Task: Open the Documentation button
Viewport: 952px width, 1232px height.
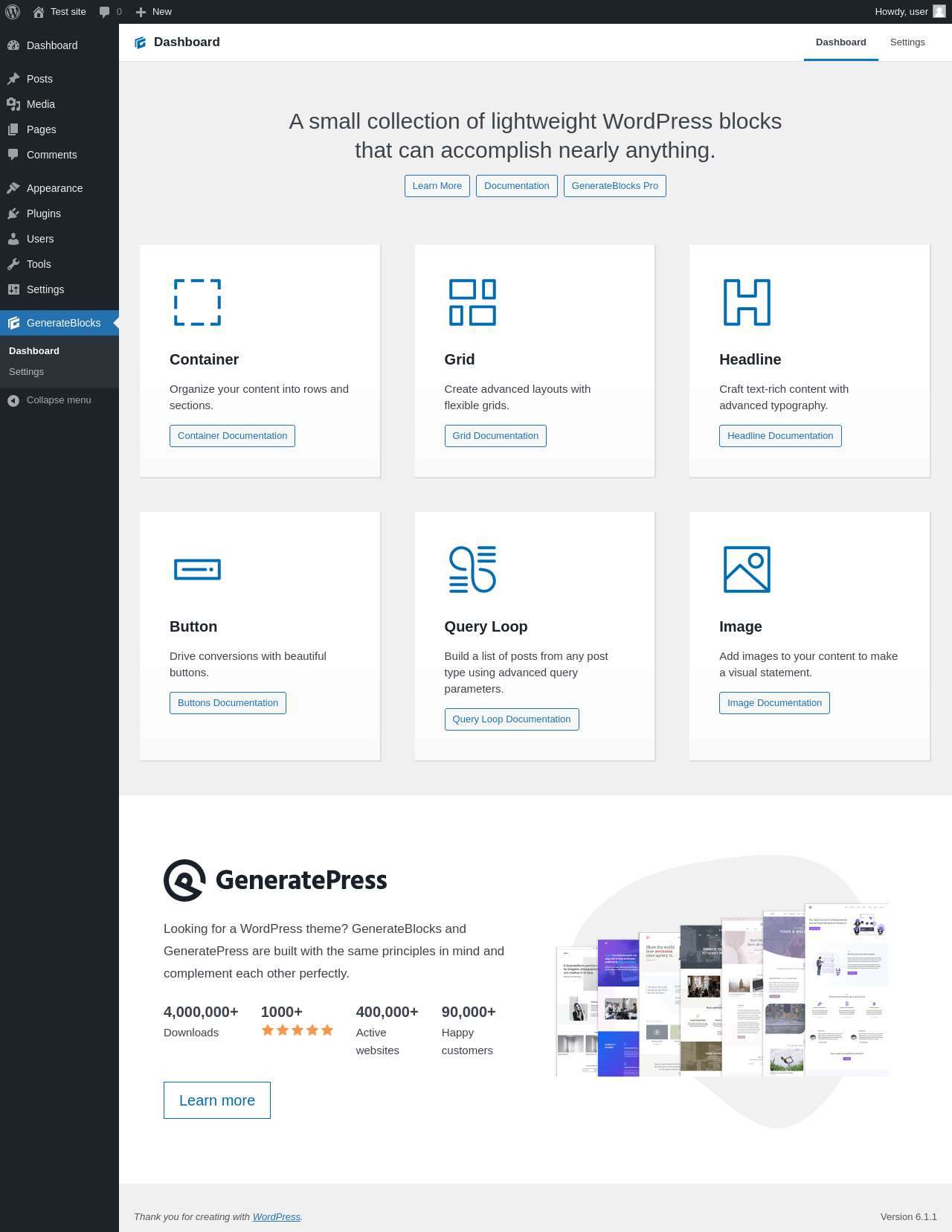Action: [517, 186]
